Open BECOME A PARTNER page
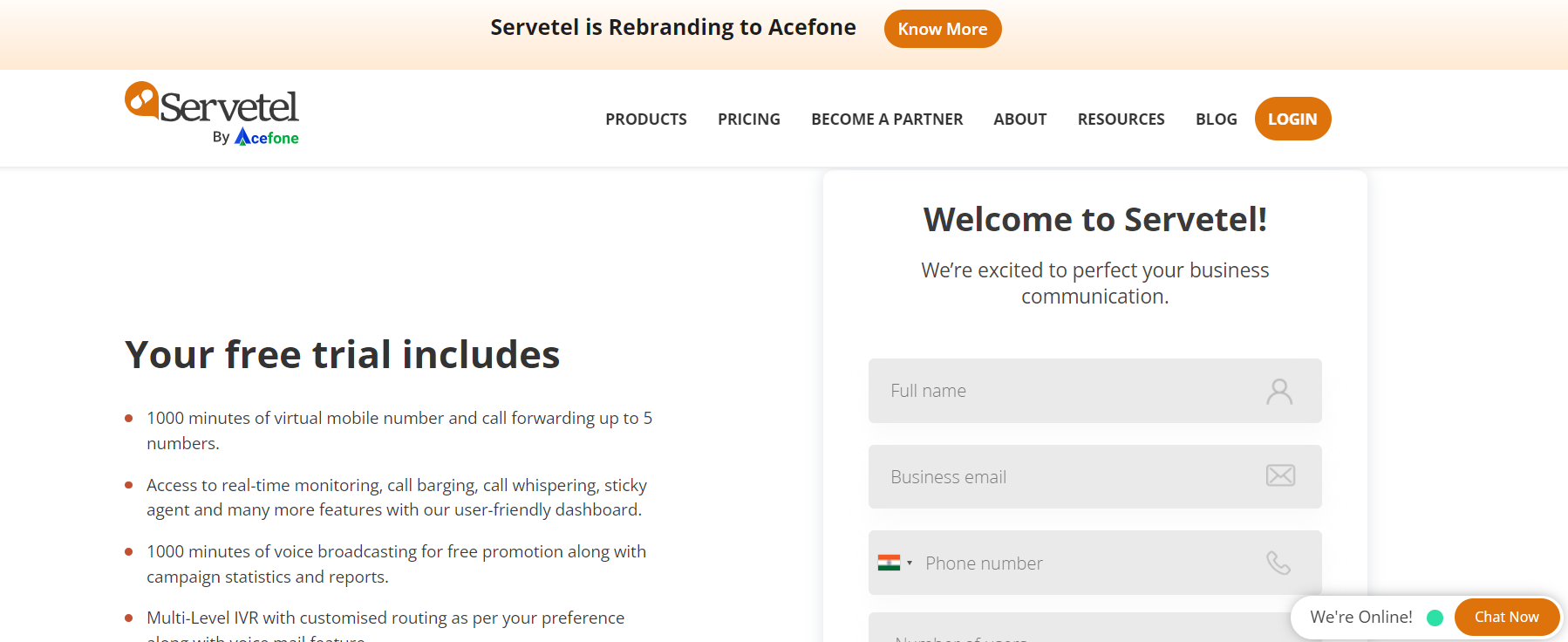 [887, 119]
